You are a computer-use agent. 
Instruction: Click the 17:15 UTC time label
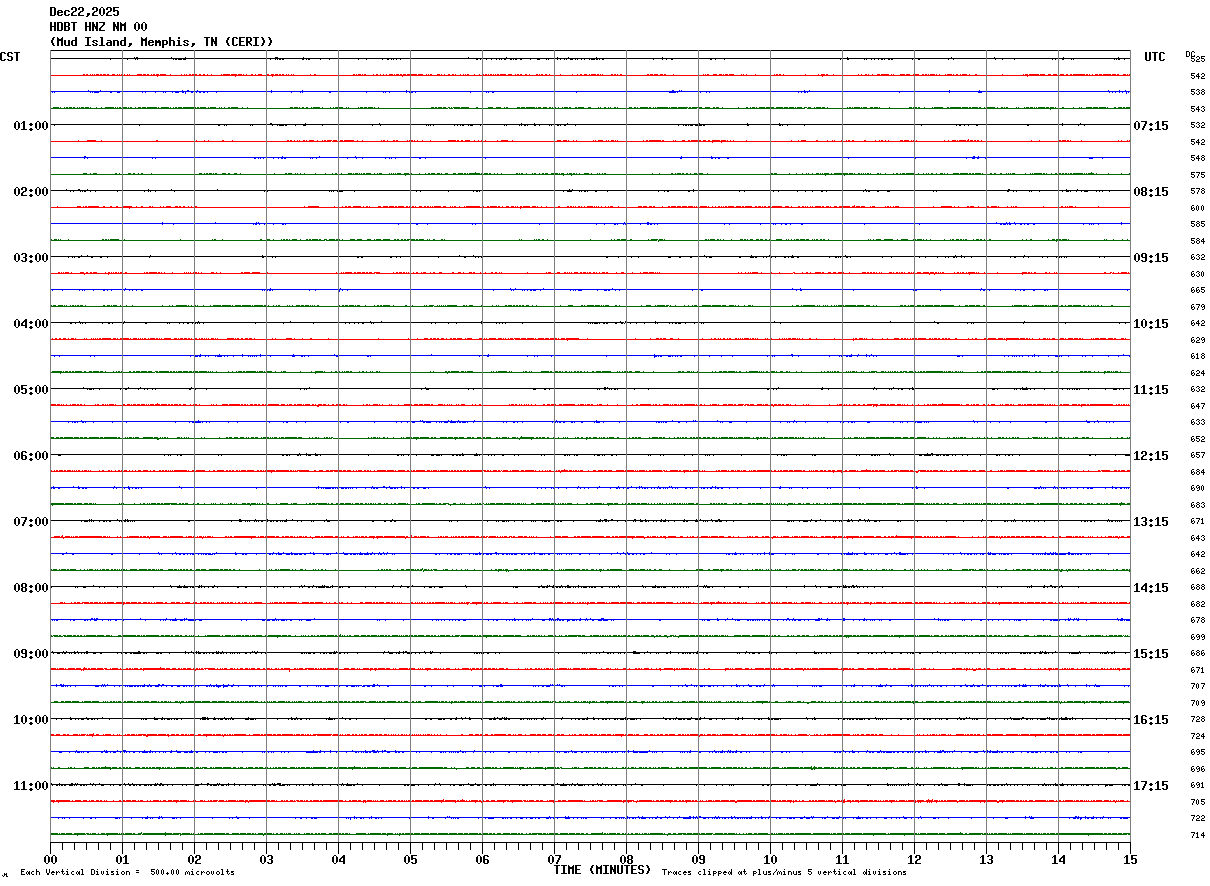(x=1151, y=786)
